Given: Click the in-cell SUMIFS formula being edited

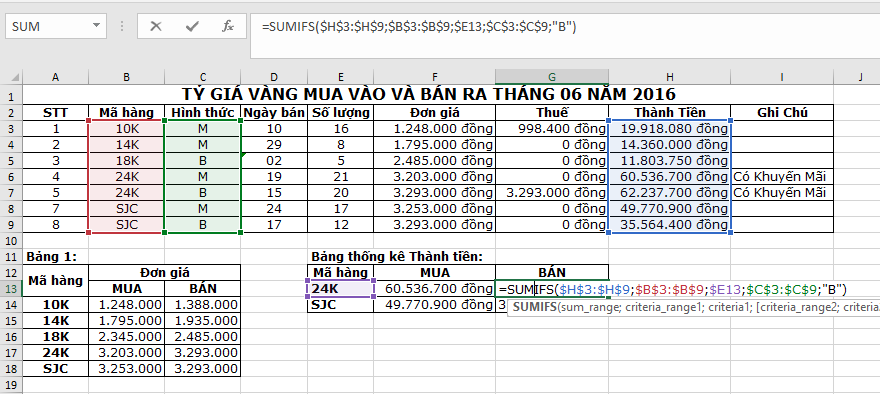Looking at the screenshot, I should (x=672, y=289).
